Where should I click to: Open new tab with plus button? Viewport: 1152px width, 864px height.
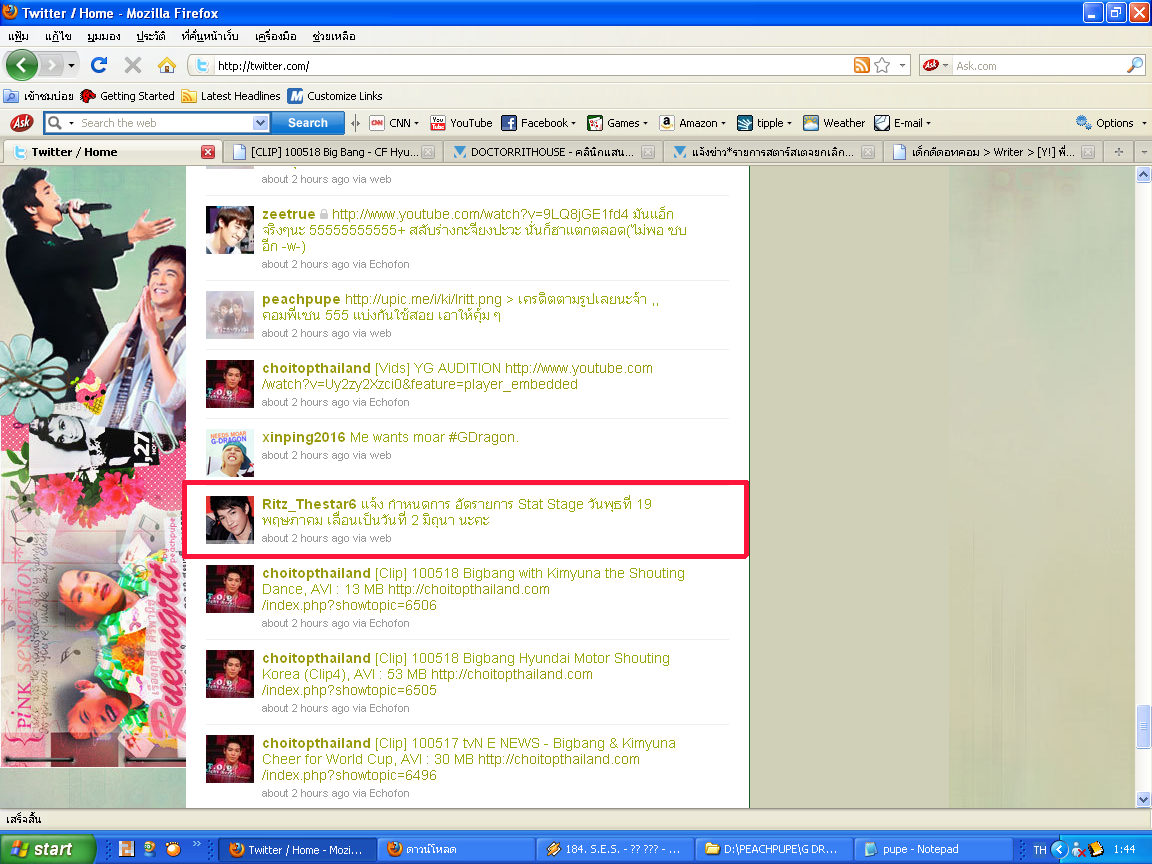click(x=1118, y=152)
